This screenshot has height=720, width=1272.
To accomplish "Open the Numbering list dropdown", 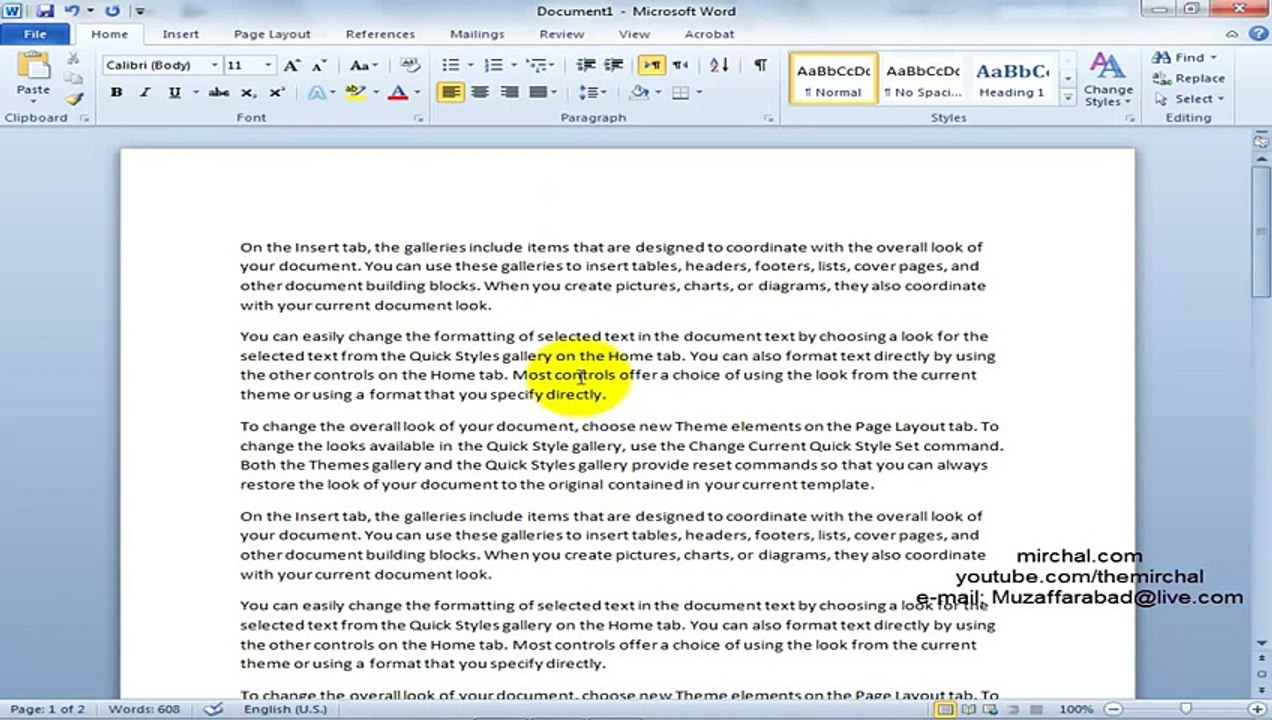I will (x=512, y=65).
